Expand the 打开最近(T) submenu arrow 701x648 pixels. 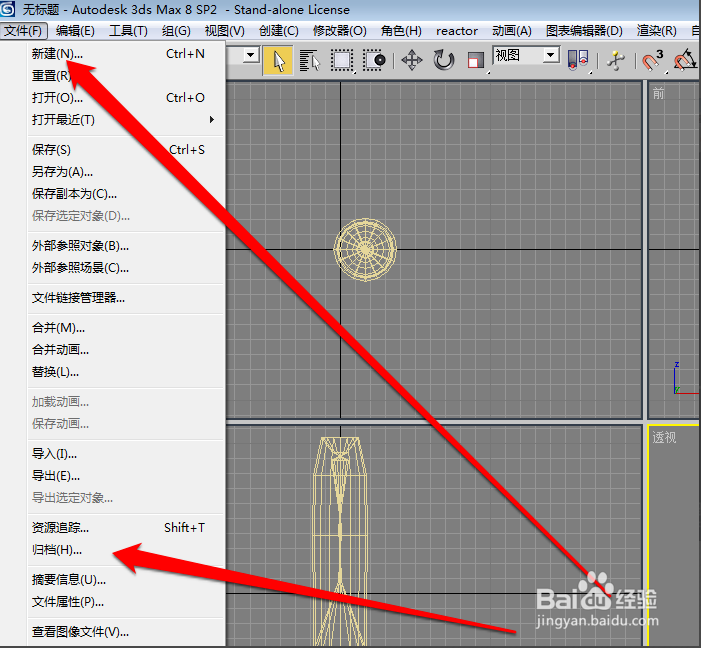(212, 119)
